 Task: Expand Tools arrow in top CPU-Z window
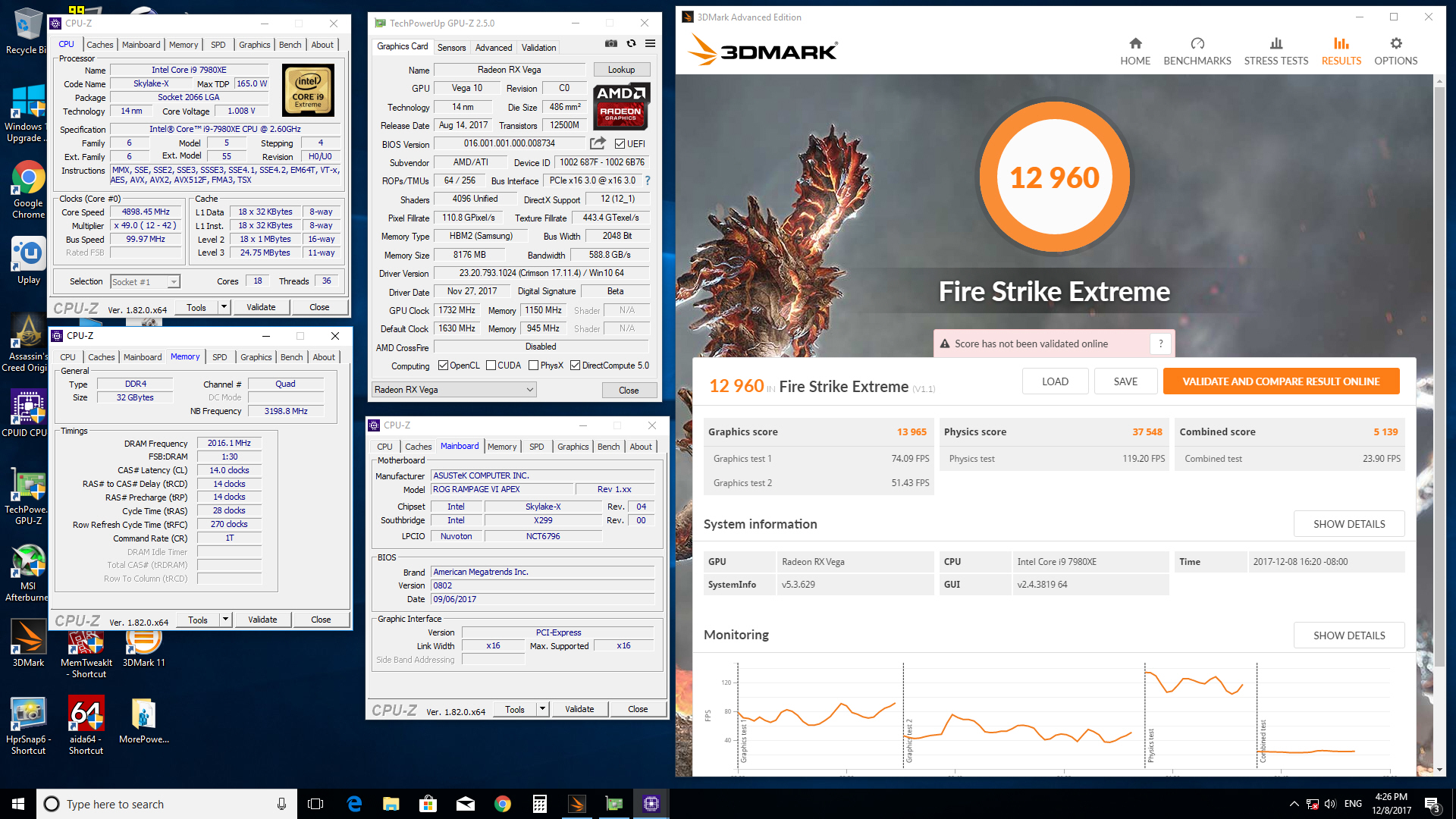point(224,307)
